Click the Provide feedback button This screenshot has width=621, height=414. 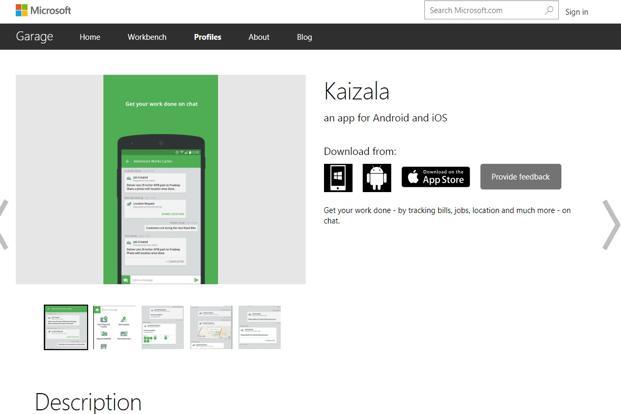[x=520, y=177]
